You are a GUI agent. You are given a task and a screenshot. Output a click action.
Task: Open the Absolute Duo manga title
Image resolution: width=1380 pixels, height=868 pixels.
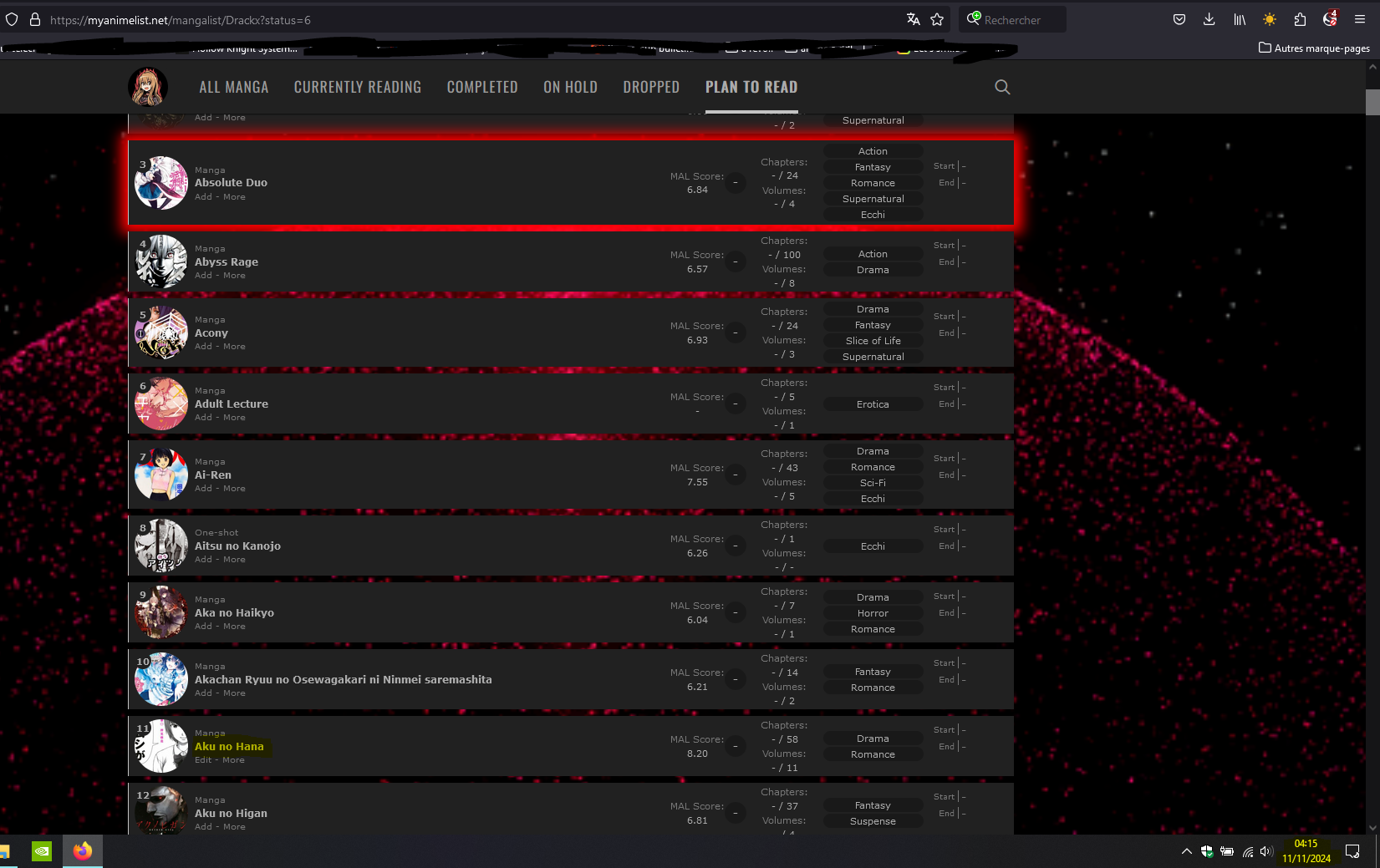point(231,183)
